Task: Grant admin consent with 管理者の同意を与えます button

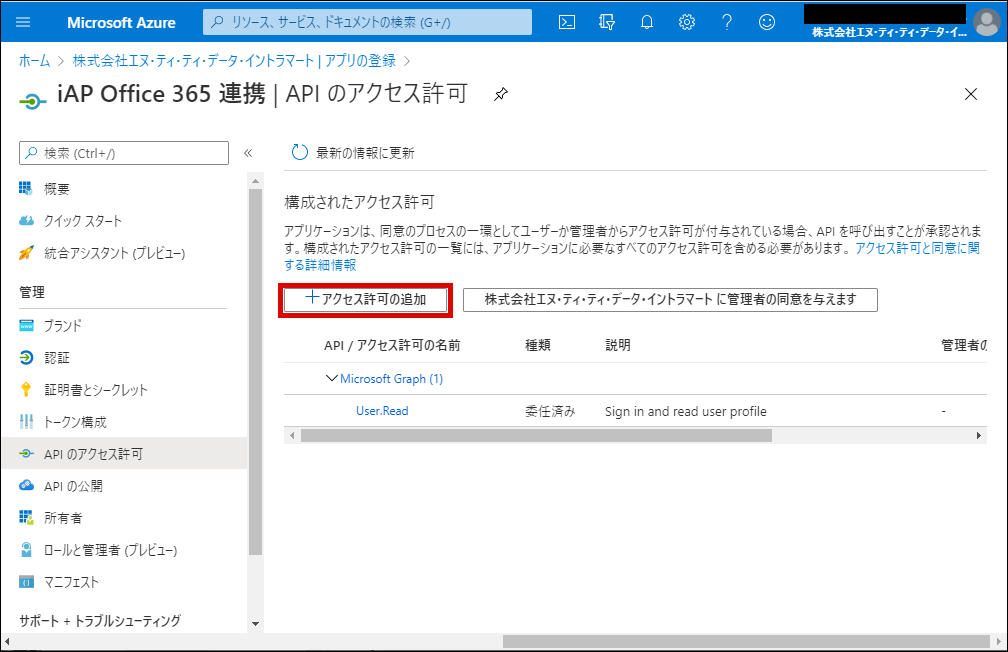Action: pyautogui.click(x=670, y=300)
